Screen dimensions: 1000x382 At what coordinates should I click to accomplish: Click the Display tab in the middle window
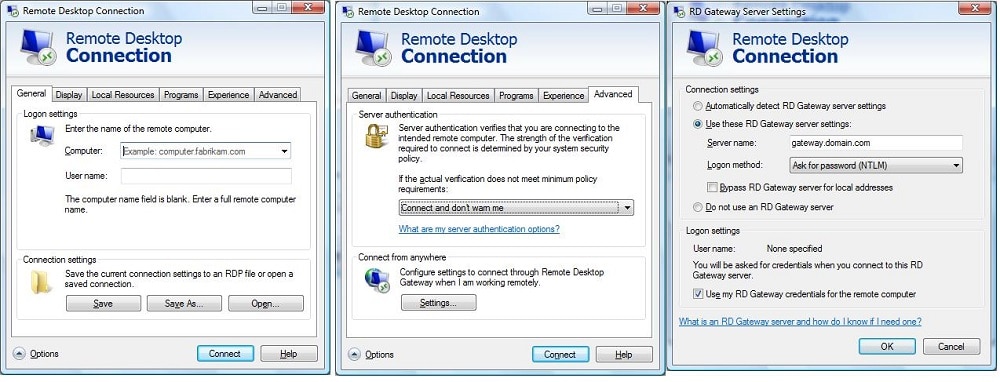click(x=404, y=95)
